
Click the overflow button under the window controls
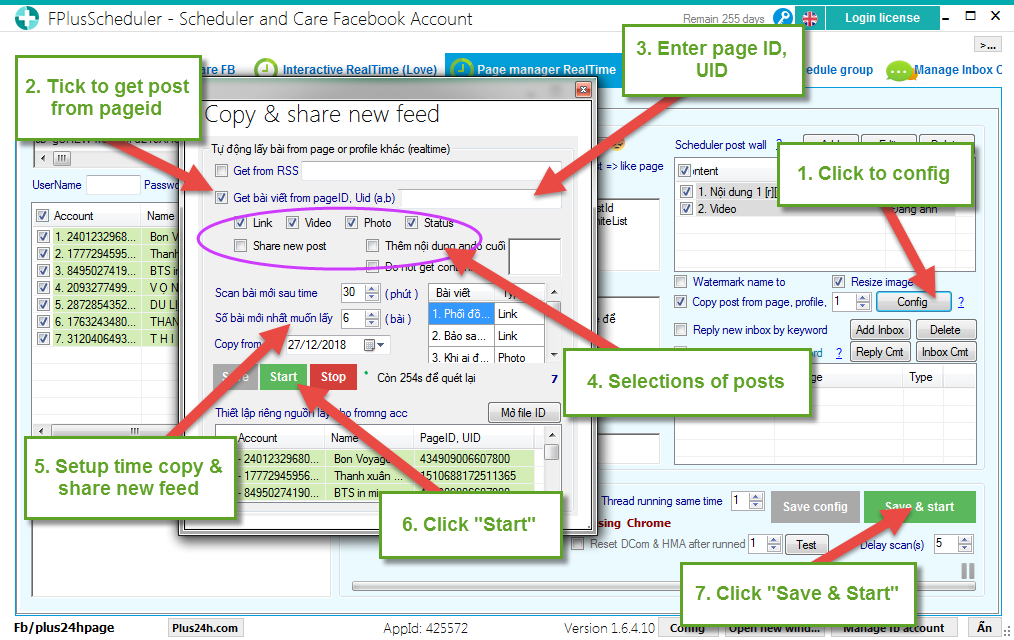tap(987, 45)
